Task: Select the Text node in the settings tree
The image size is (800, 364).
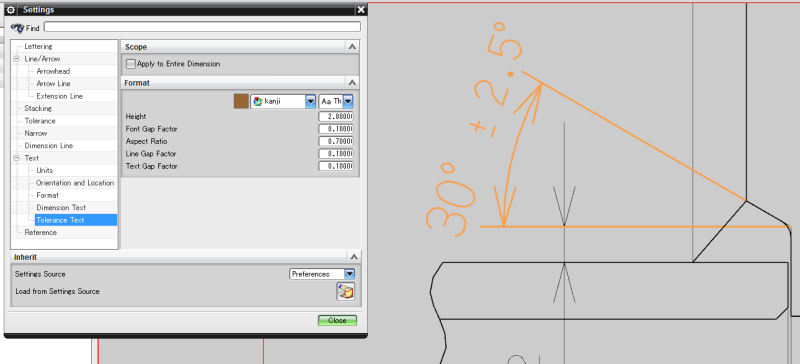Action: point(32,158)
